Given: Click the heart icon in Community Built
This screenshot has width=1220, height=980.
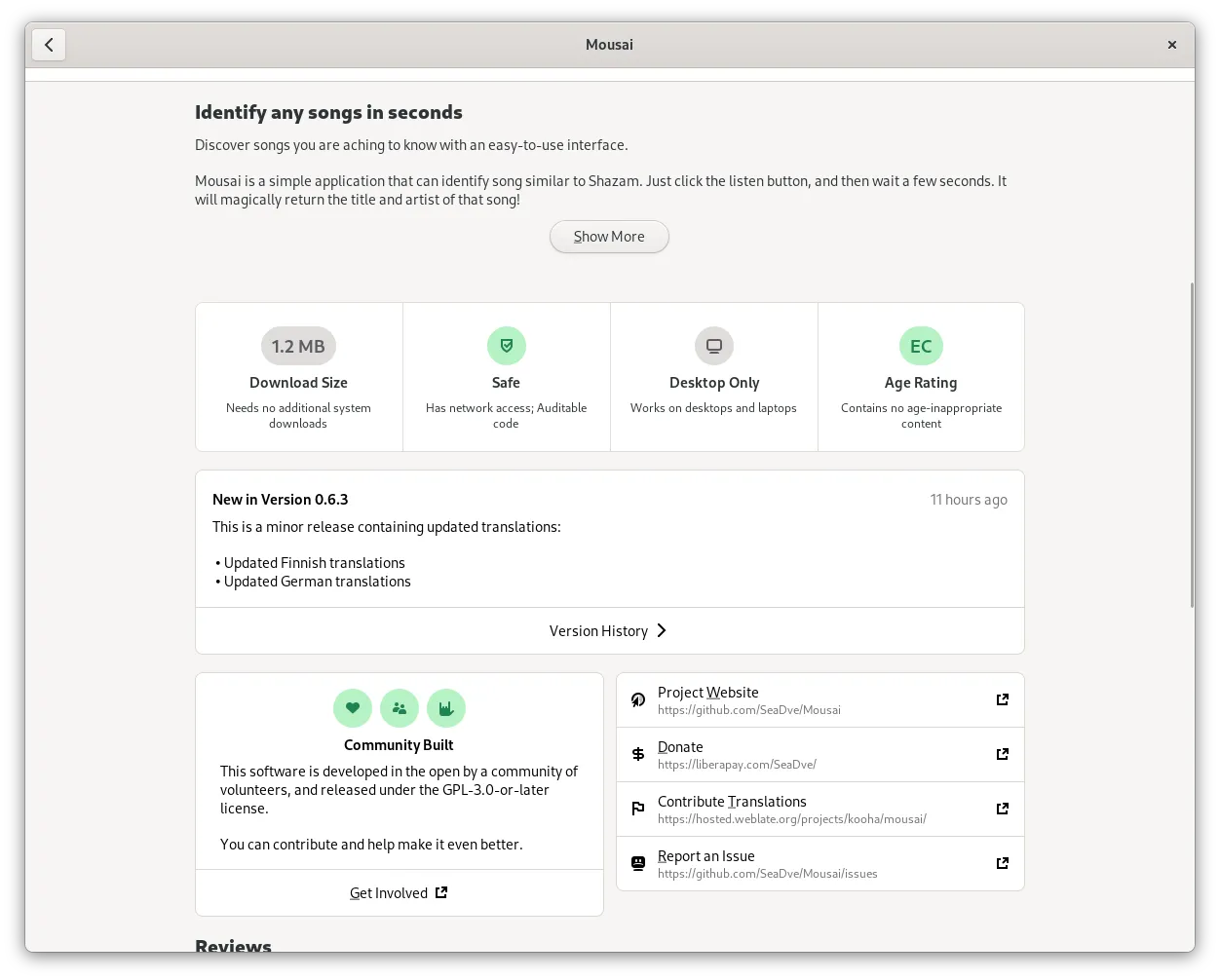Looking at the screenshot, I should [353, 708].
